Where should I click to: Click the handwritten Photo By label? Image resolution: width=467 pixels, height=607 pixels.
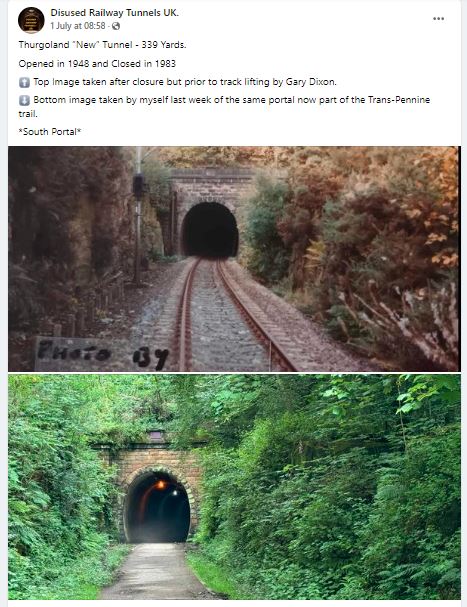103,354
